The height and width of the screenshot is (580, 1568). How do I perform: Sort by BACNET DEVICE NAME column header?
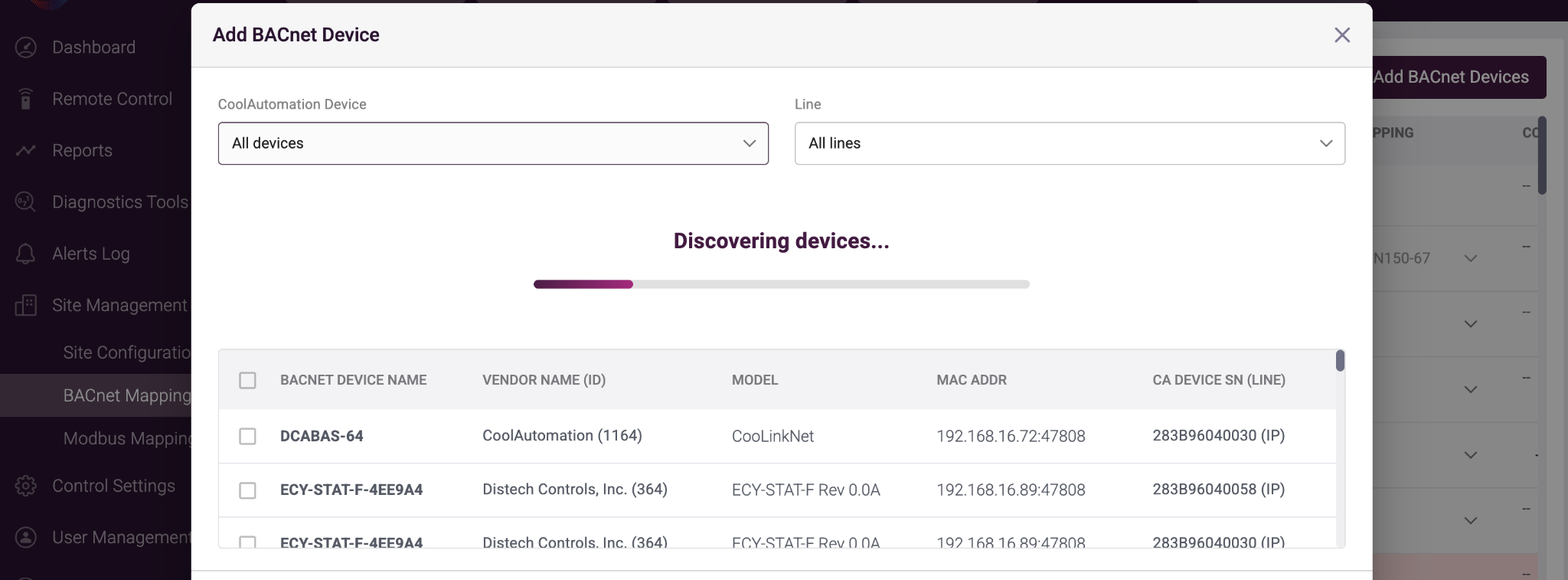tap(353, 380)
